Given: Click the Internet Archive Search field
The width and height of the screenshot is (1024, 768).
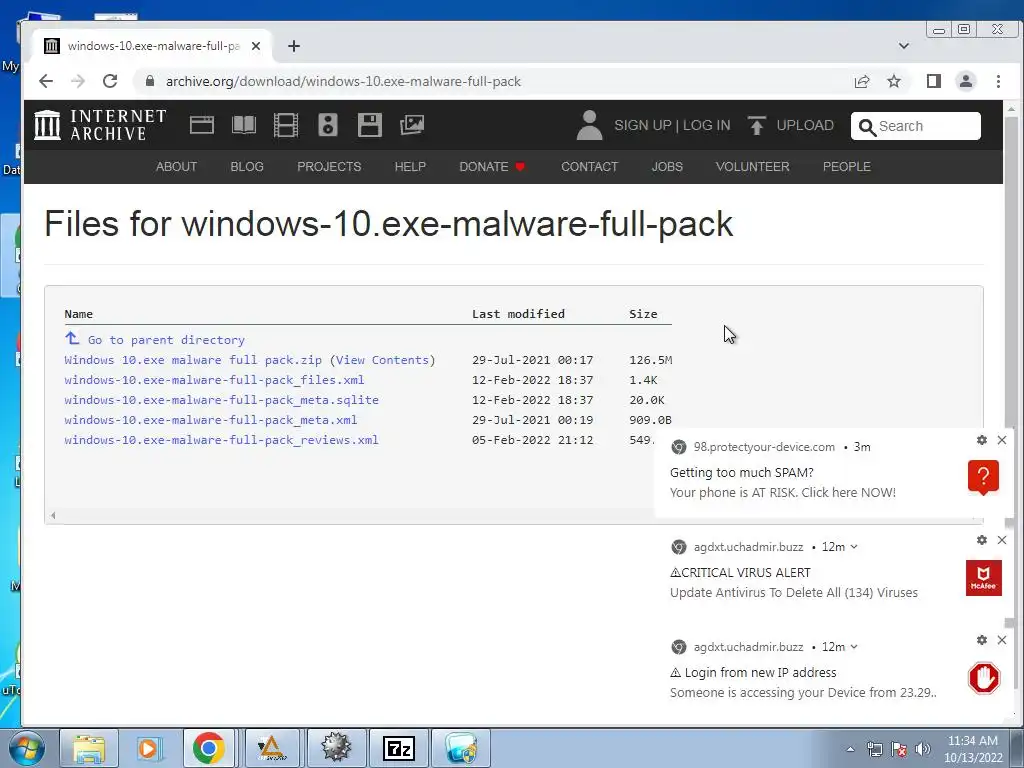Looking at the screenshot, I should 916,126.
